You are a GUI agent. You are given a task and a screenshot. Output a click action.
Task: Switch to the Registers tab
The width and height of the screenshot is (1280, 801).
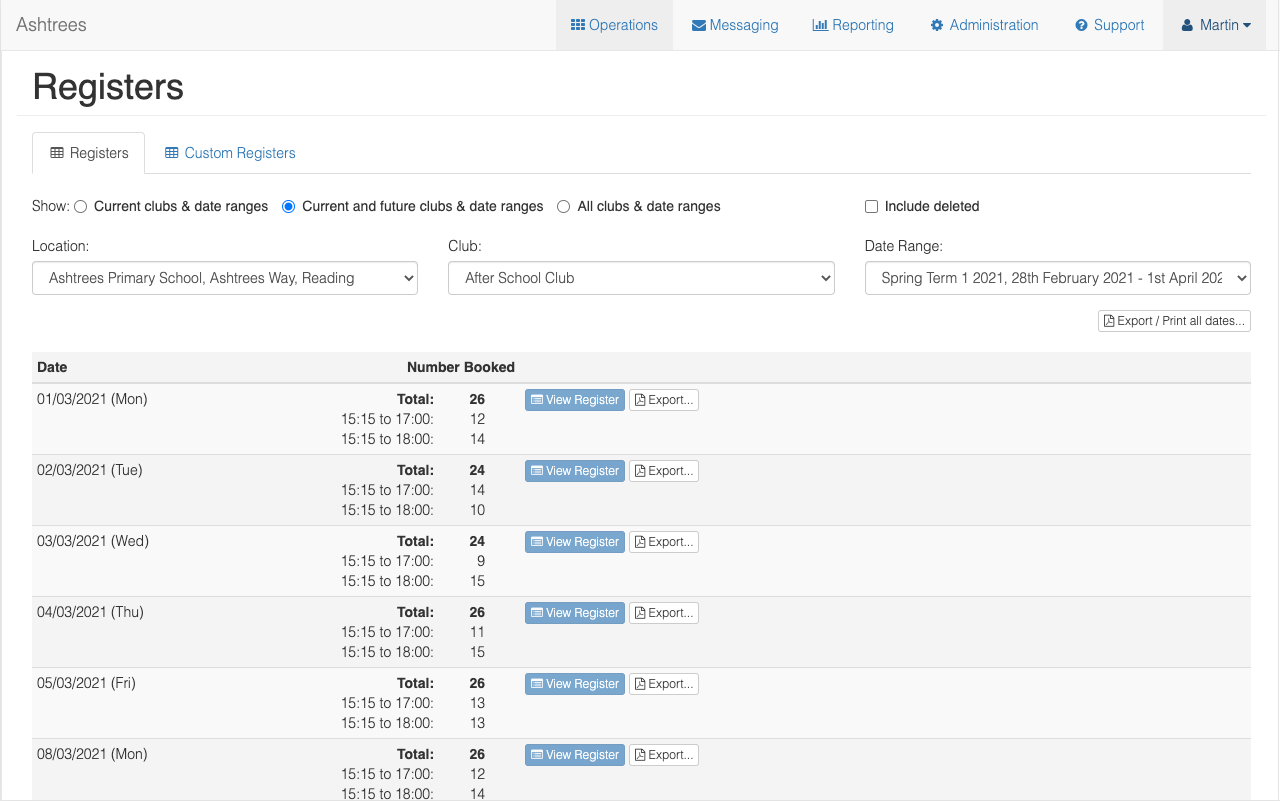point(89,153)
